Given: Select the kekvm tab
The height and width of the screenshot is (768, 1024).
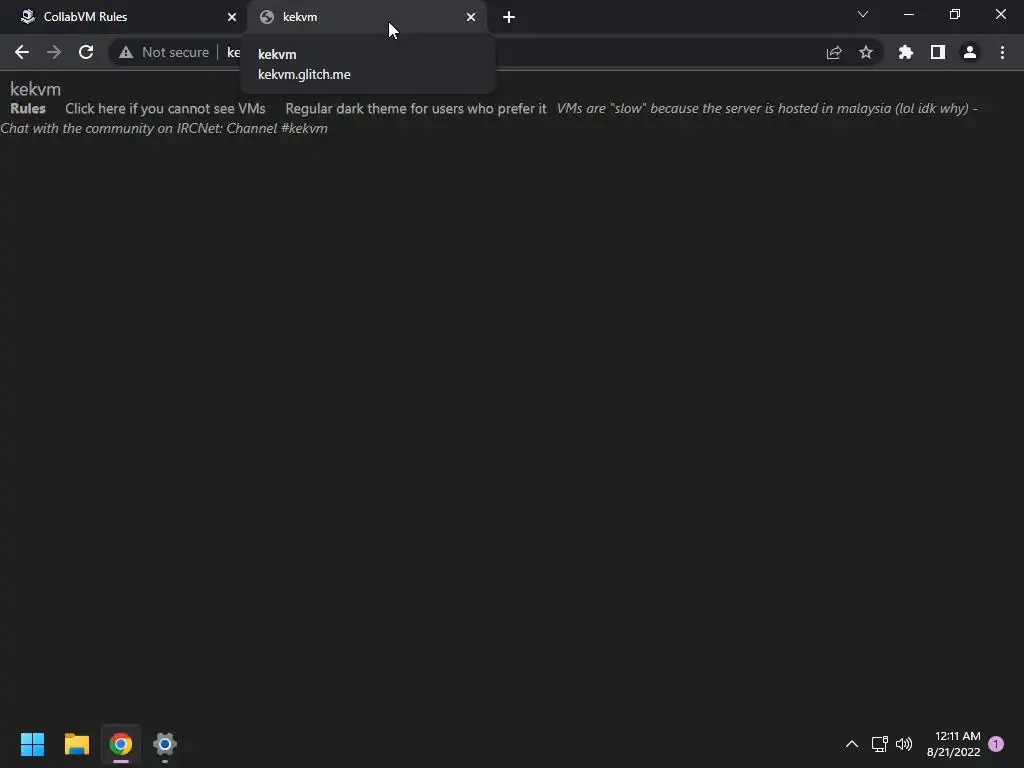Looking at the screenshot, I should click(x=366, y=17).
